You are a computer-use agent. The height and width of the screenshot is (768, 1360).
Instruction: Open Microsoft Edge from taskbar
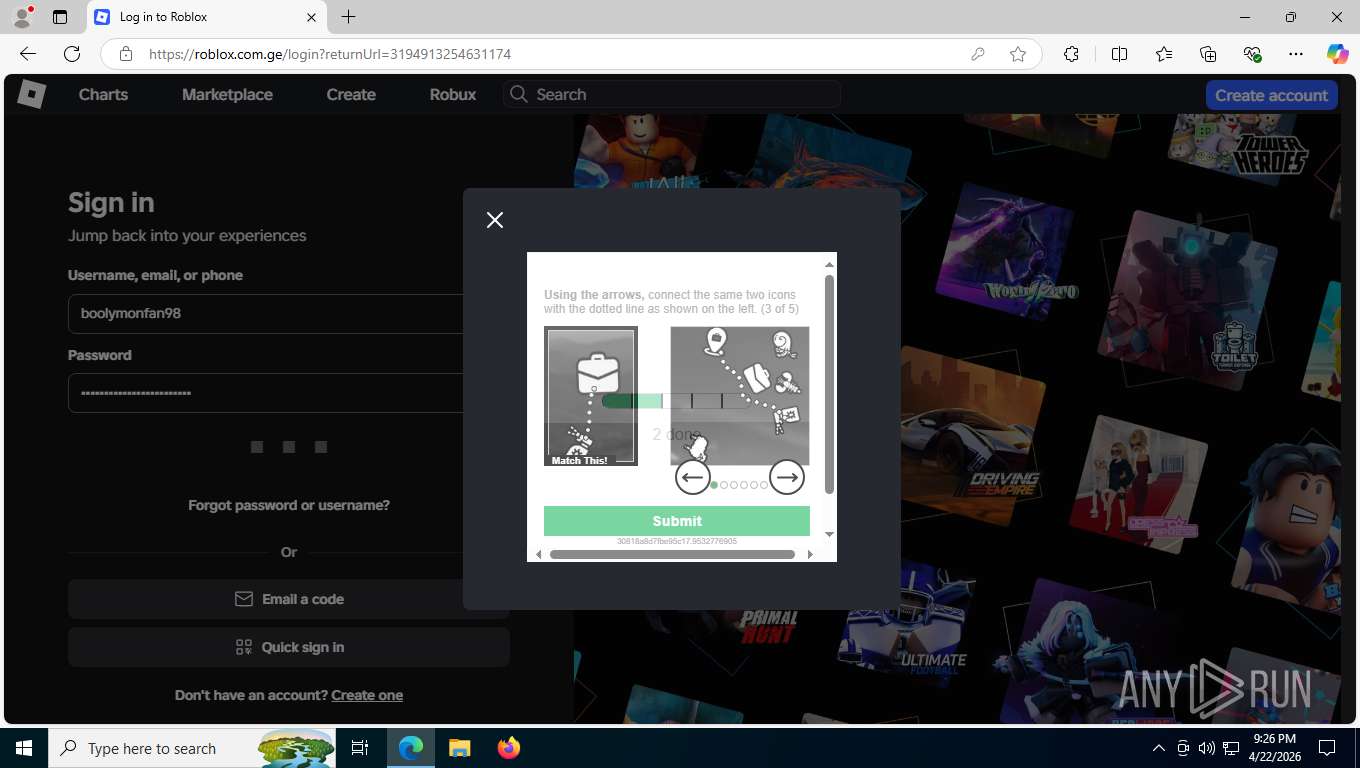[411, 748]
